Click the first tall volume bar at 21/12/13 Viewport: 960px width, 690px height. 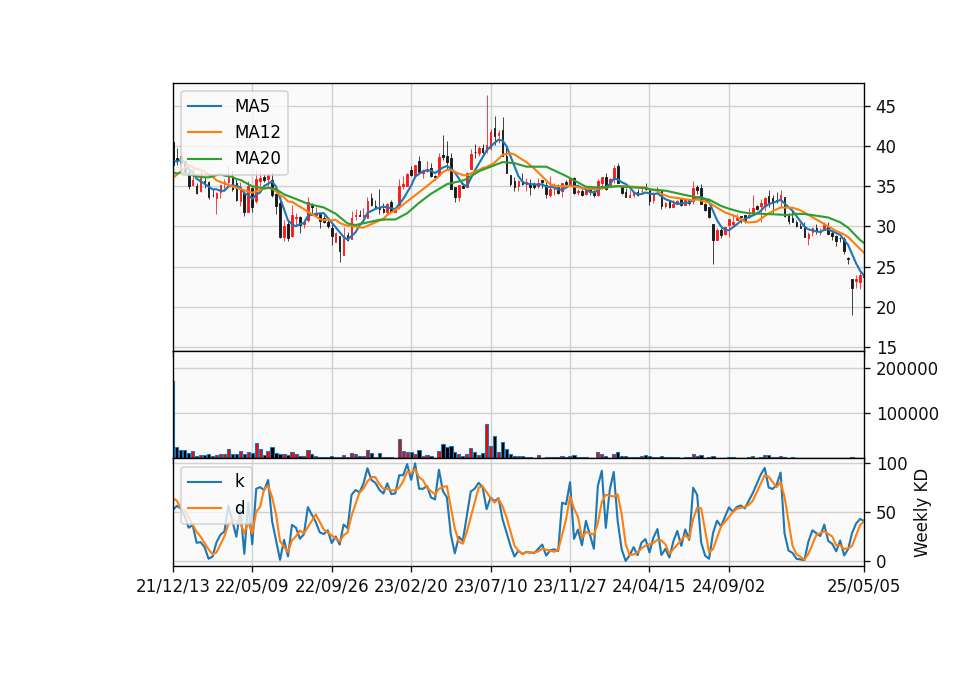(x=174, y=419)
